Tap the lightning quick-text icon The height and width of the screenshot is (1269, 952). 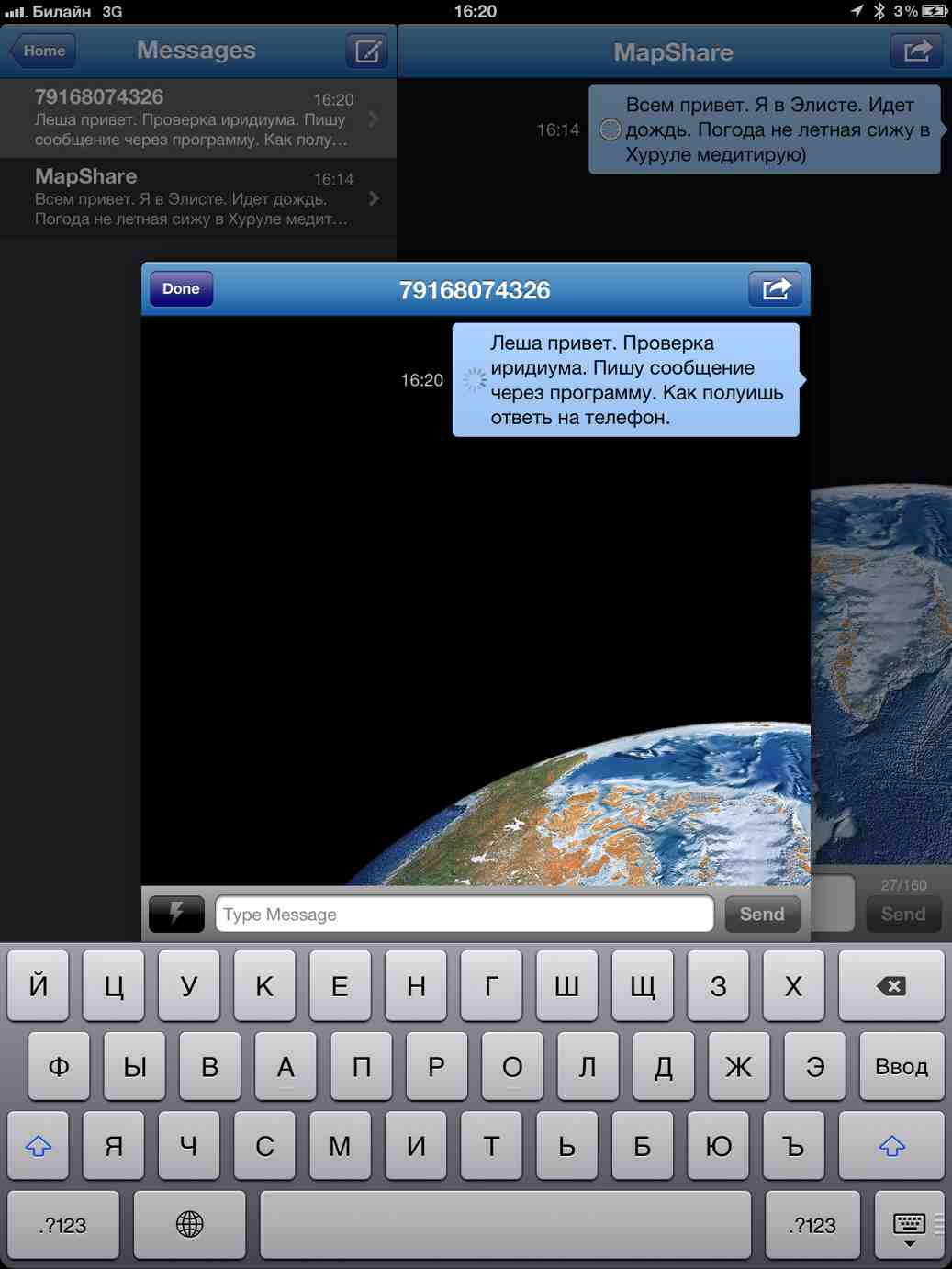176,914
